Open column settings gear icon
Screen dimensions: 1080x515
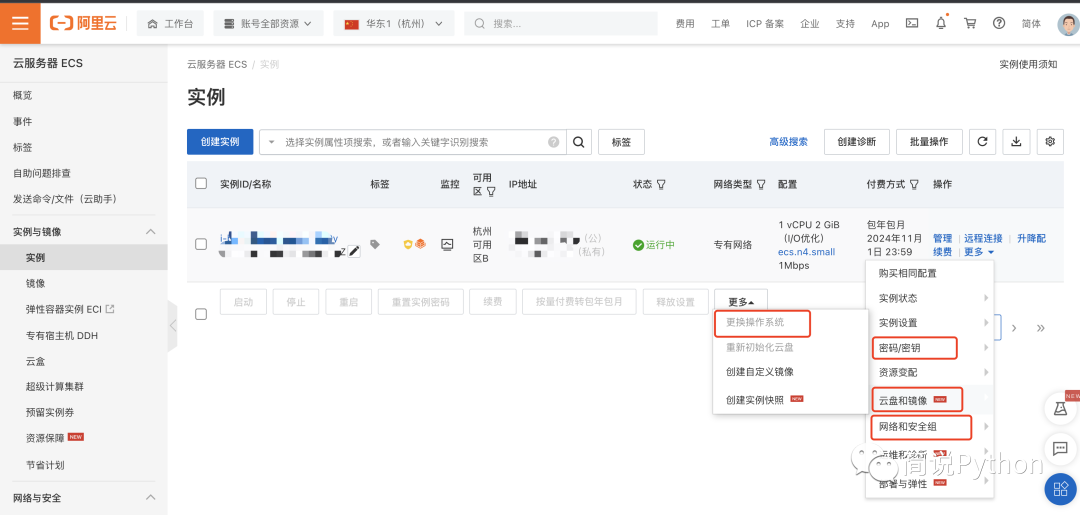1050,142
